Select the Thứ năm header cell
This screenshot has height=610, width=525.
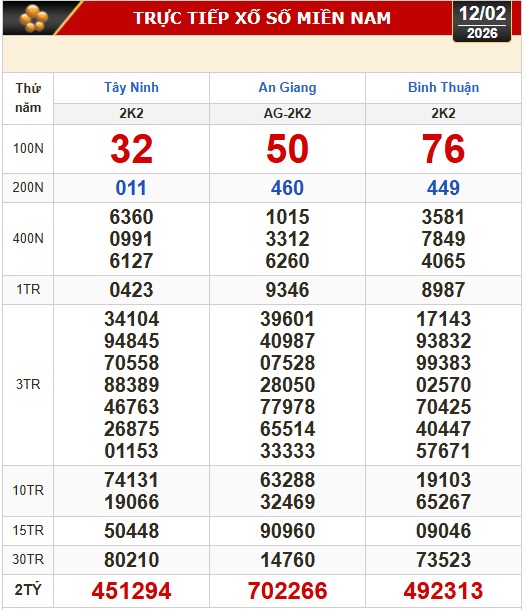click(x=28, y=98)
